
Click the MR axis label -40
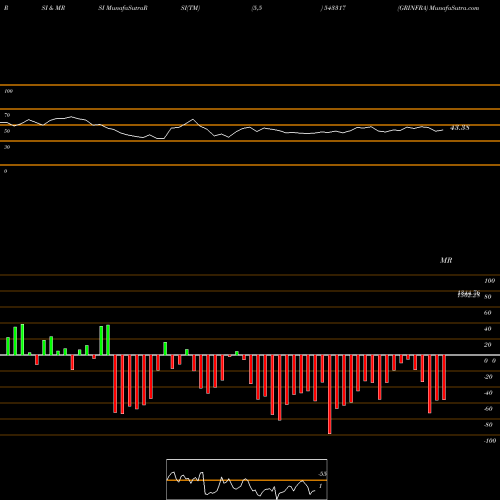488,393
